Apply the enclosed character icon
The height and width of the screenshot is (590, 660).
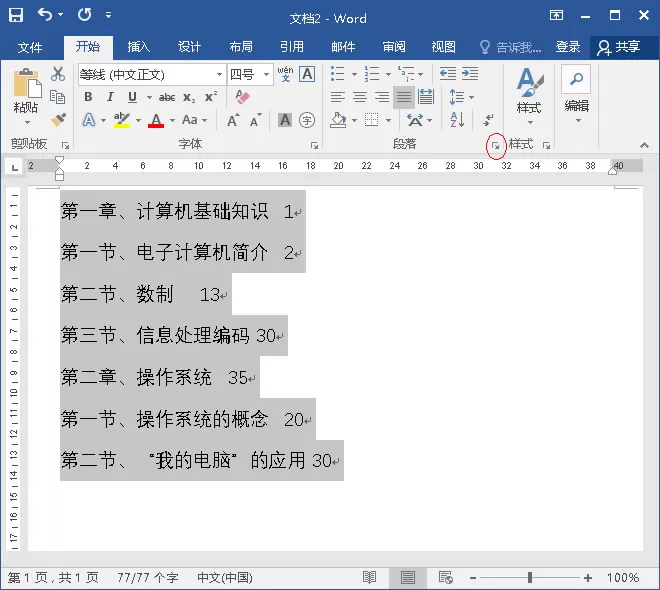point(307,120)
